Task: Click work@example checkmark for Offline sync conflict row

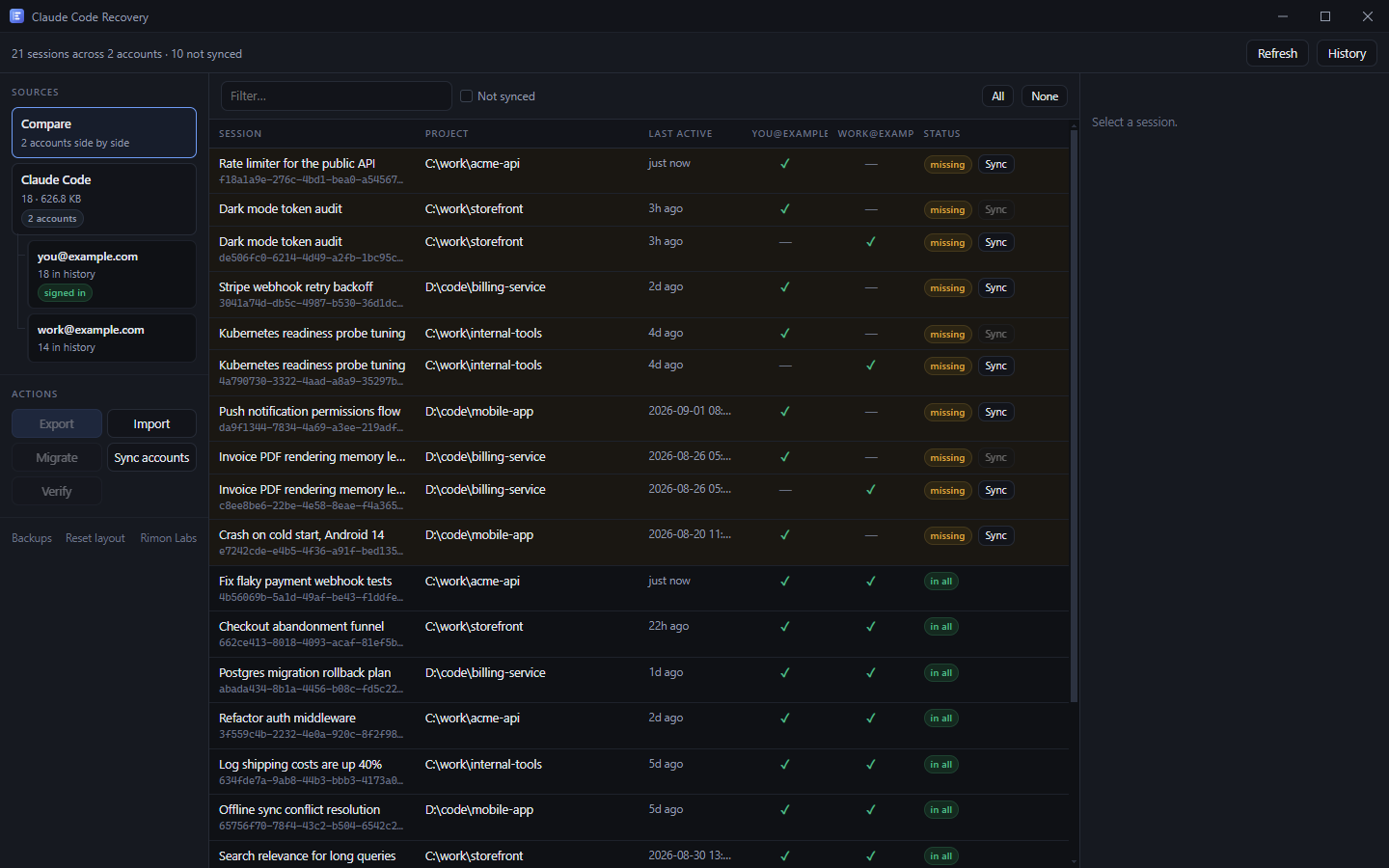Action: (x=871, y=810)
